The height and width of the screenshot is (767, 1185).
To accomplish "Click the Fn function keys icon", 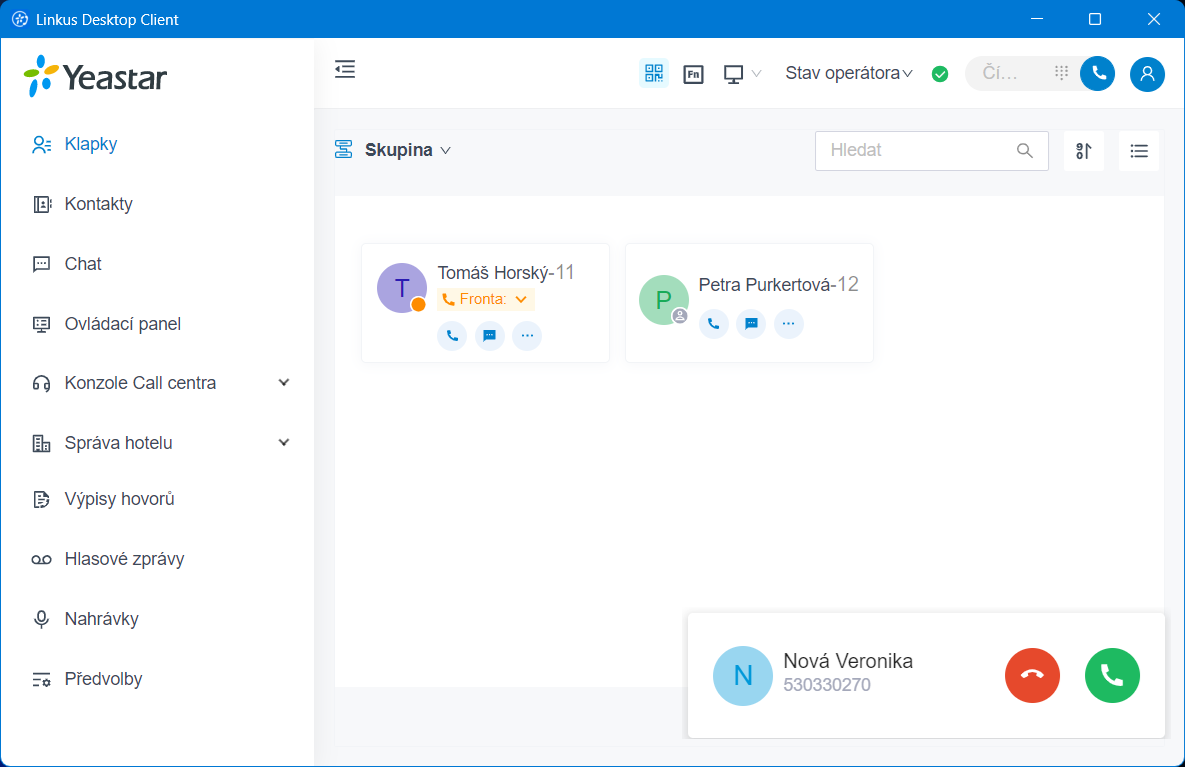I will click(x=694, y=73).
